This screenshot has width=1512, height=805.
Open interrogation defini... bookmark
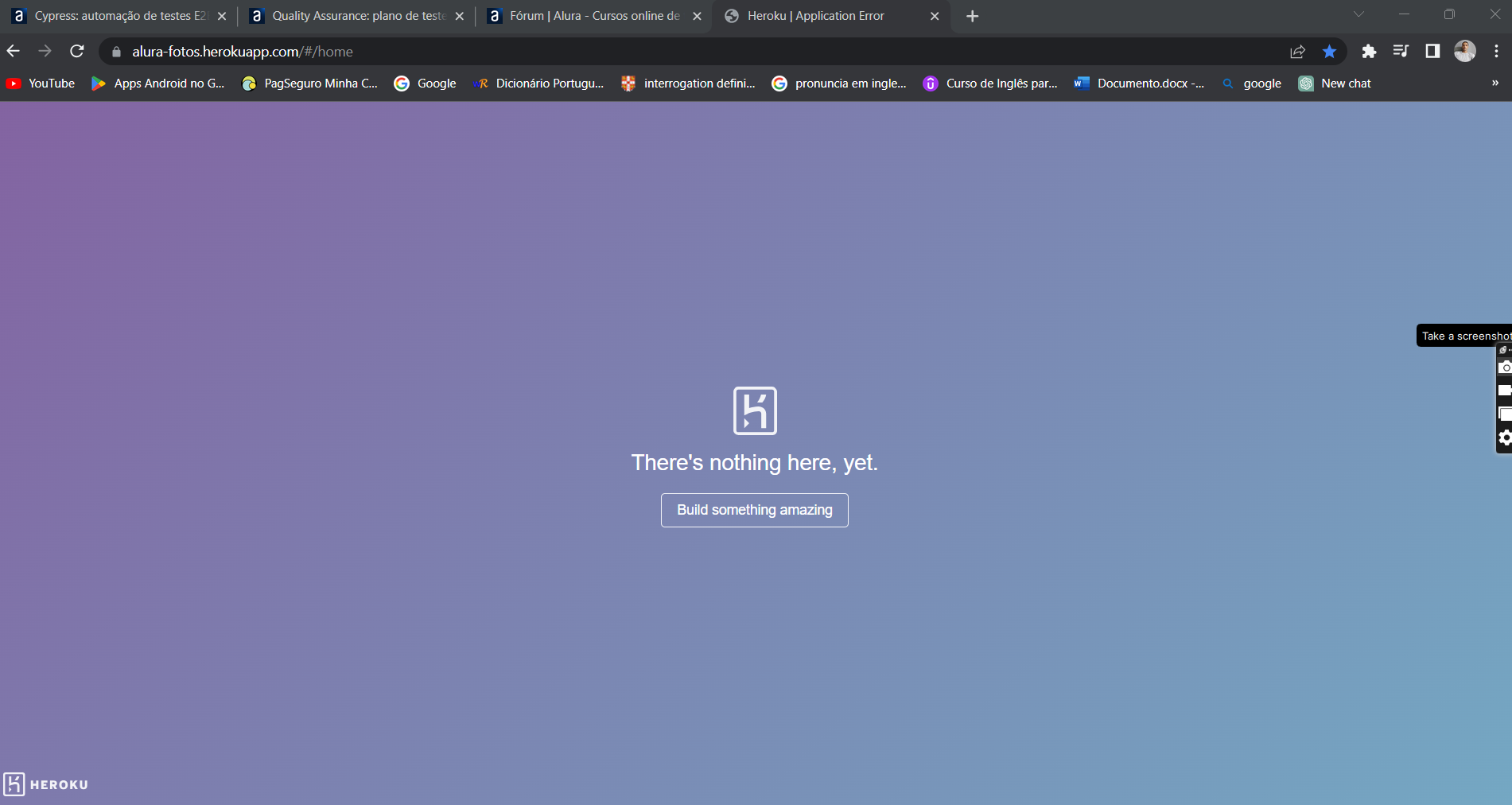click(688, 83)
